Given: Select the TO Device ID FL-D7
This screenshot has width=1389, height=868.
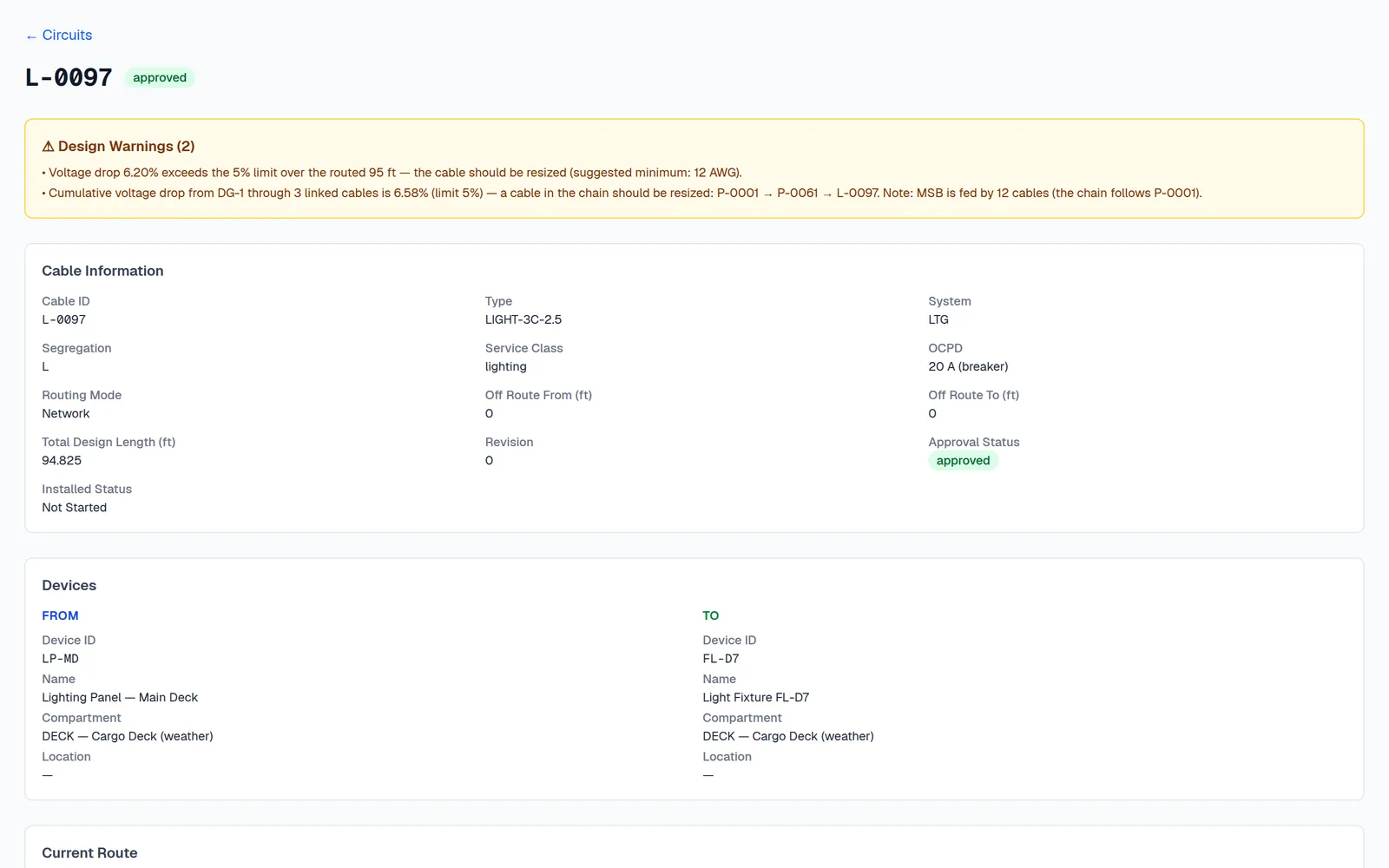Looking at the screenshot, I should coord(721,659).
